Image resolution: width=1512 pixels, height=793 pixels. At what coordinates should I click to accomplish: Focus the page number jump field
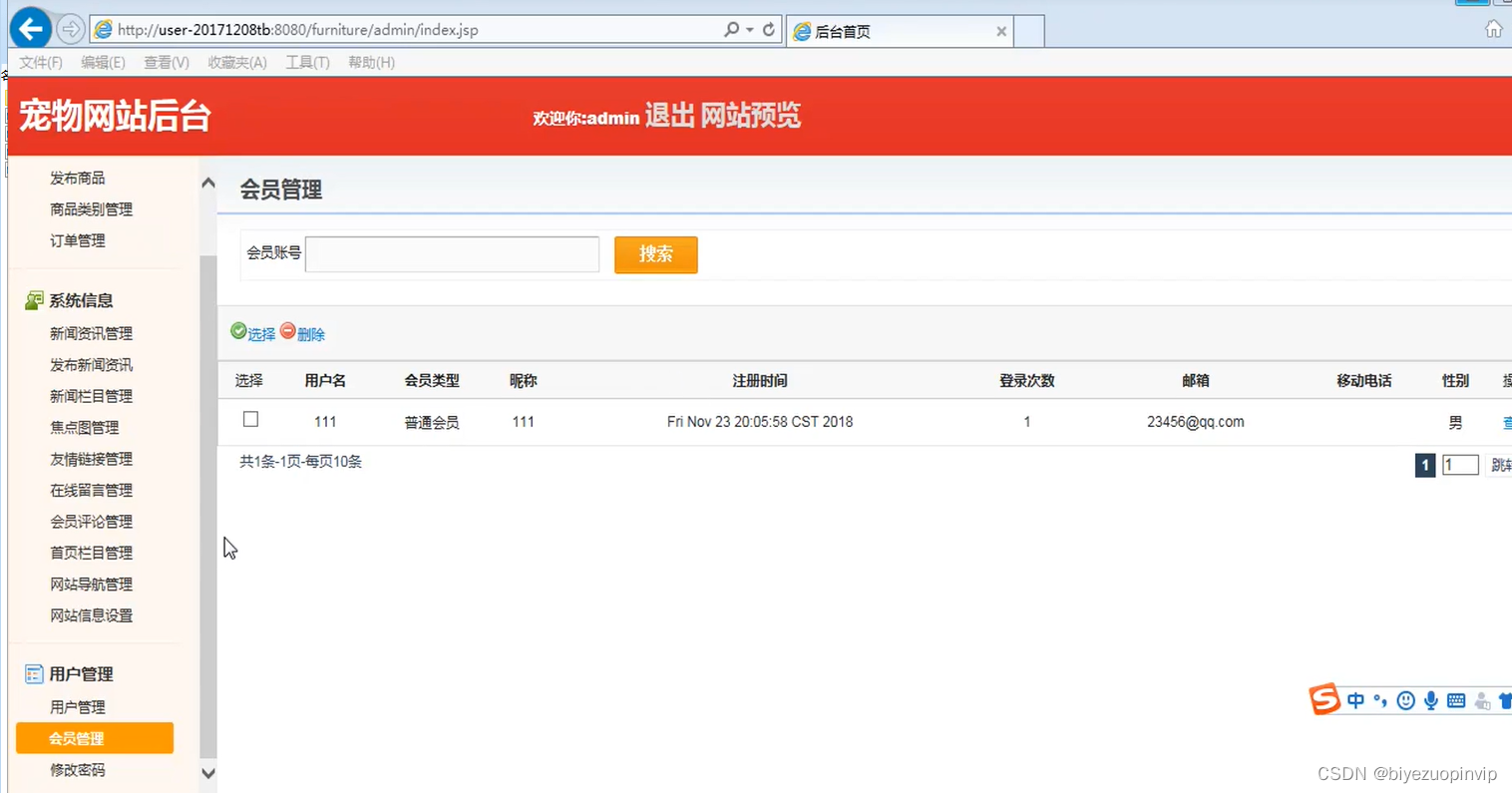[x=1460, y=465]
